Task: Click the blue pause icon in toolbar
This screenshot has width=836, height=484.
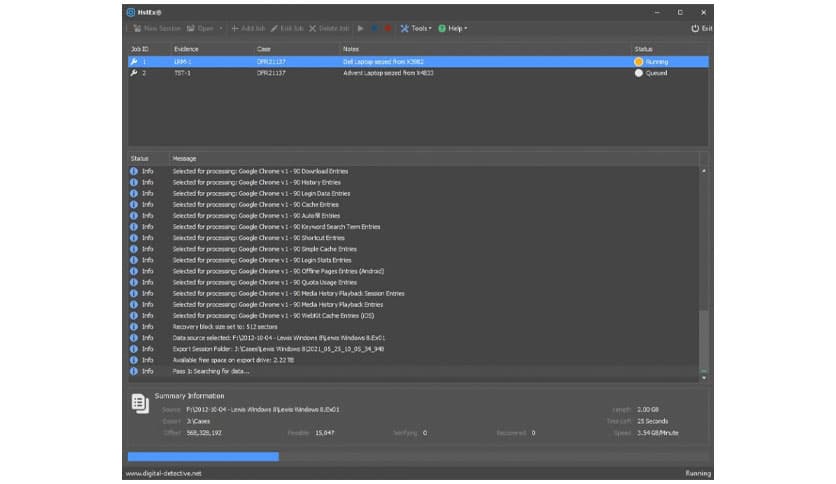Action: 375,28
